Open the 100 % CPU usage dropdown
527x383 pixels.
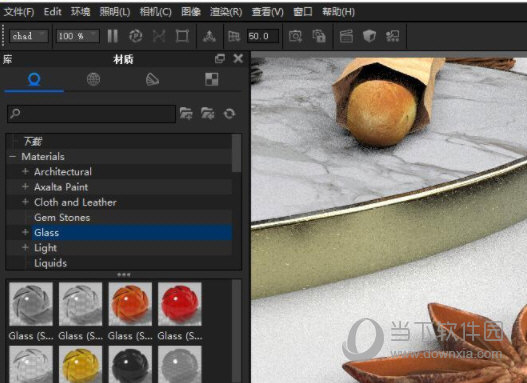(78, 36)
